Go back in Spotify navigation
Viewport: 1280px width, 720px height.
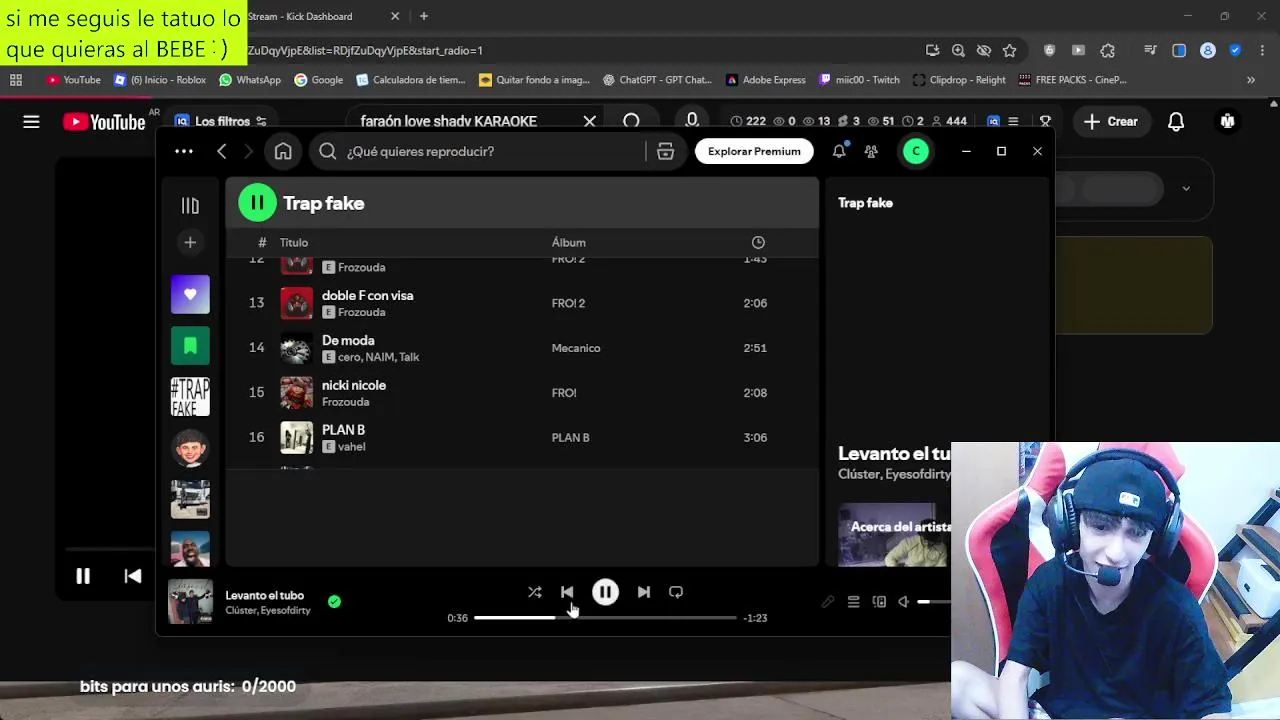click(222, 151)
